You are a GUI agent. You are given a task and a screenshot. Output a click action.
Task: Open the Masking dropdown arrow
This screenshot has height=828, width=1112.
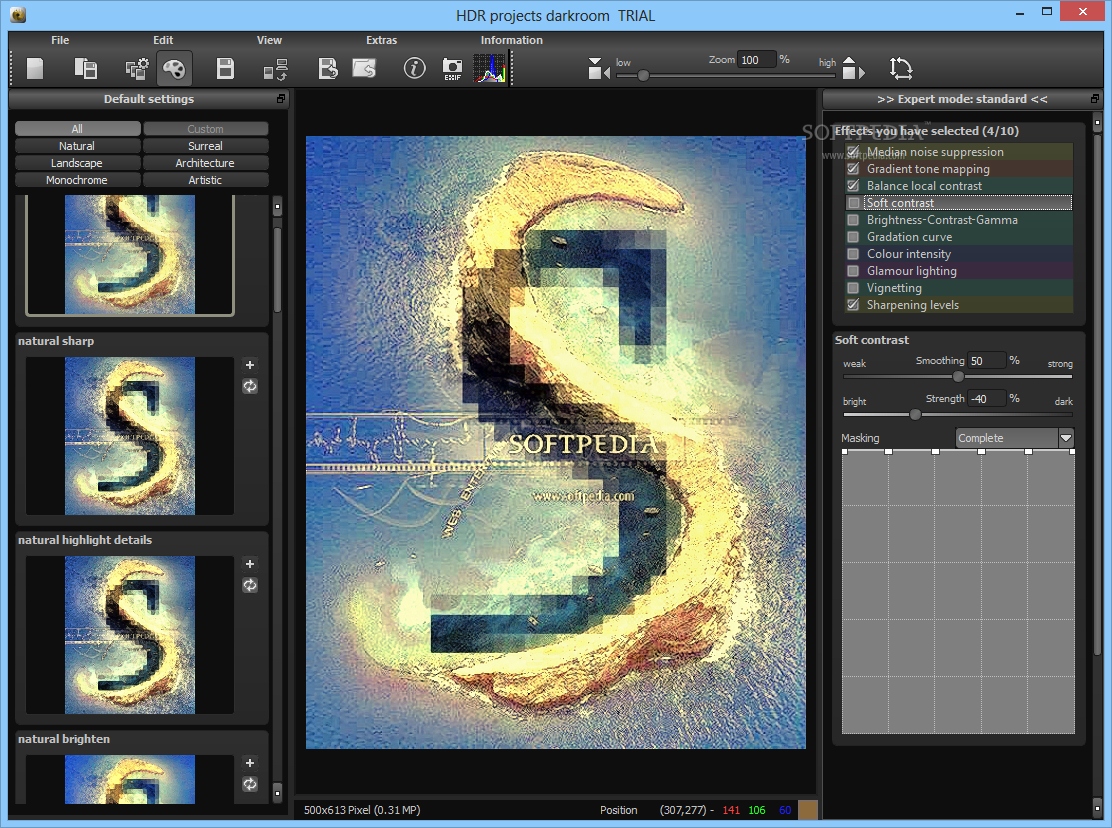(1066, 438)
